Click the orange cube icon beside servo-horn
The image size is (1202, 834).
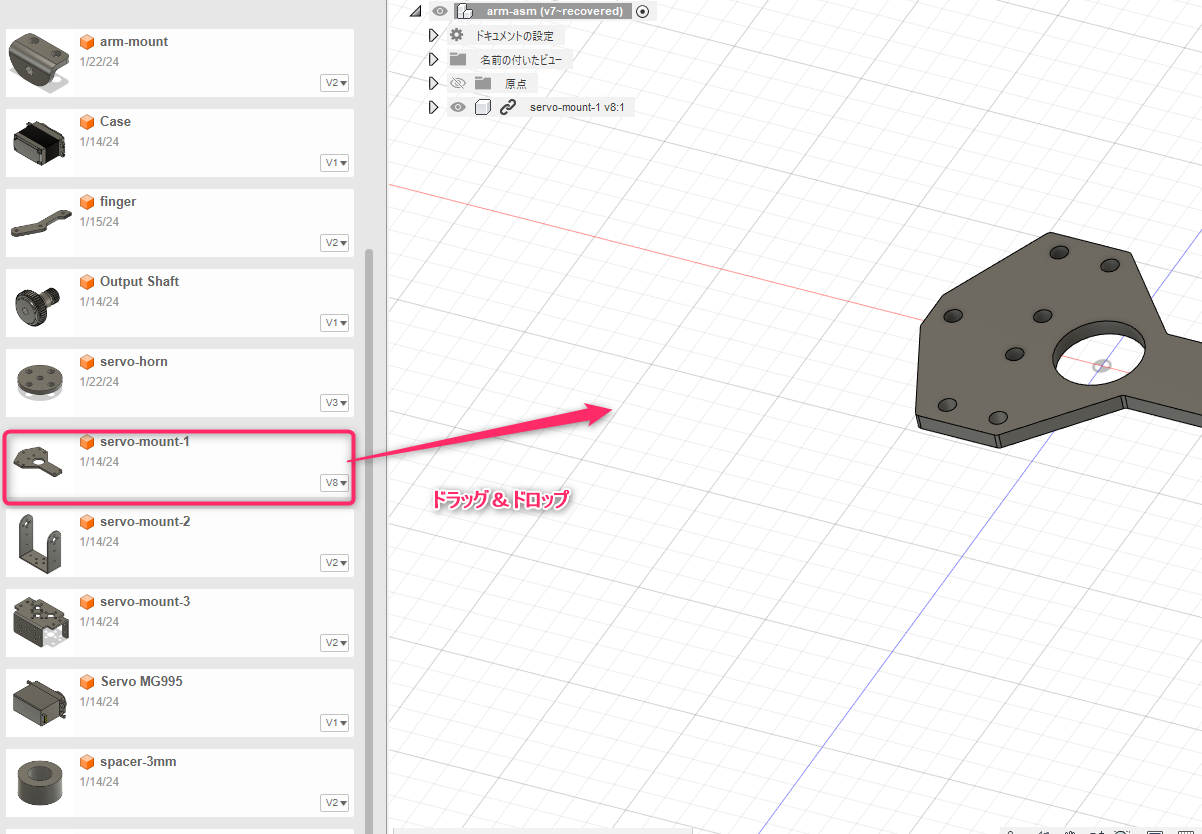(87, 362)
